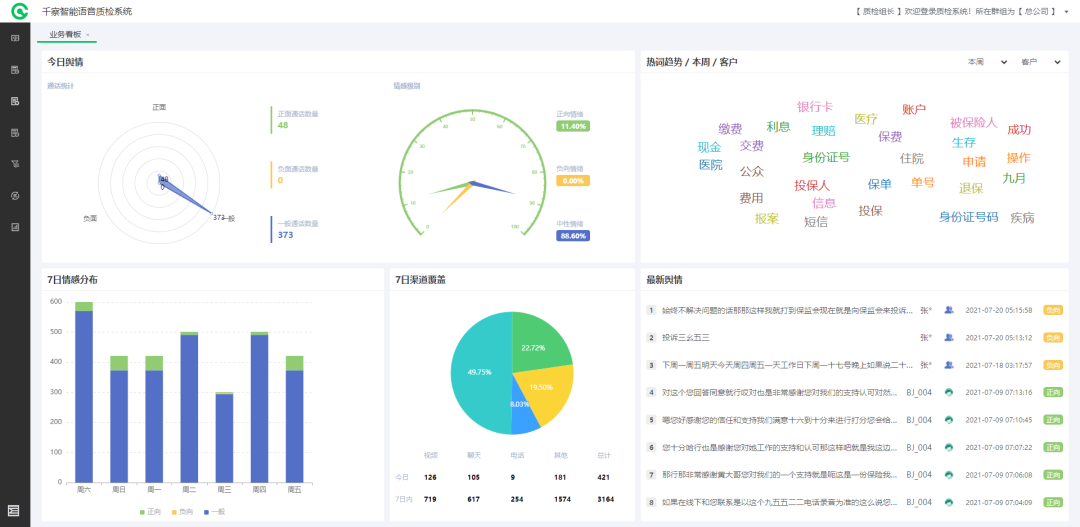
Task: Click the fourth sidebar icon from the top
Action: pos(14,132)
